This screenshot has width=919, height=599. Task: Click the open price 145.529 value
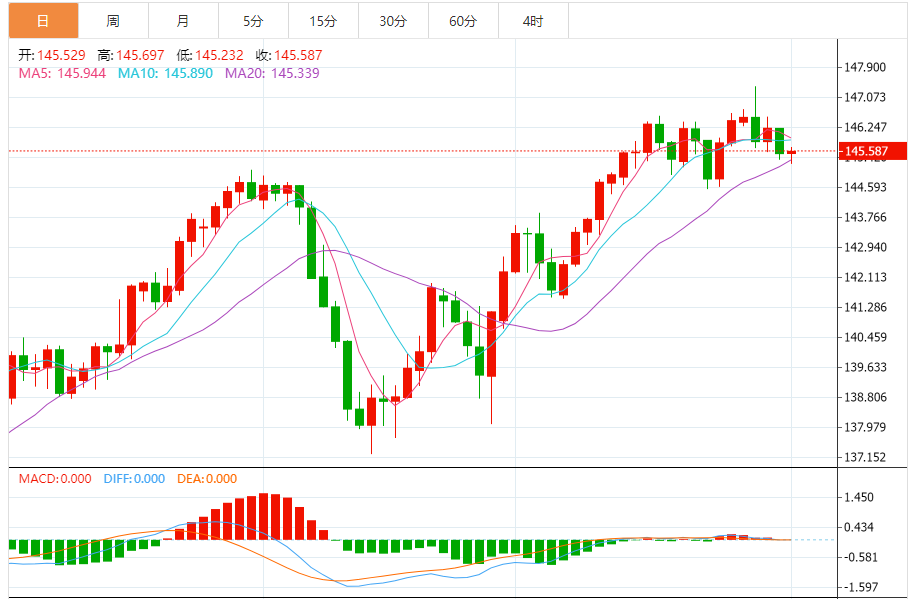pos(62,55)
